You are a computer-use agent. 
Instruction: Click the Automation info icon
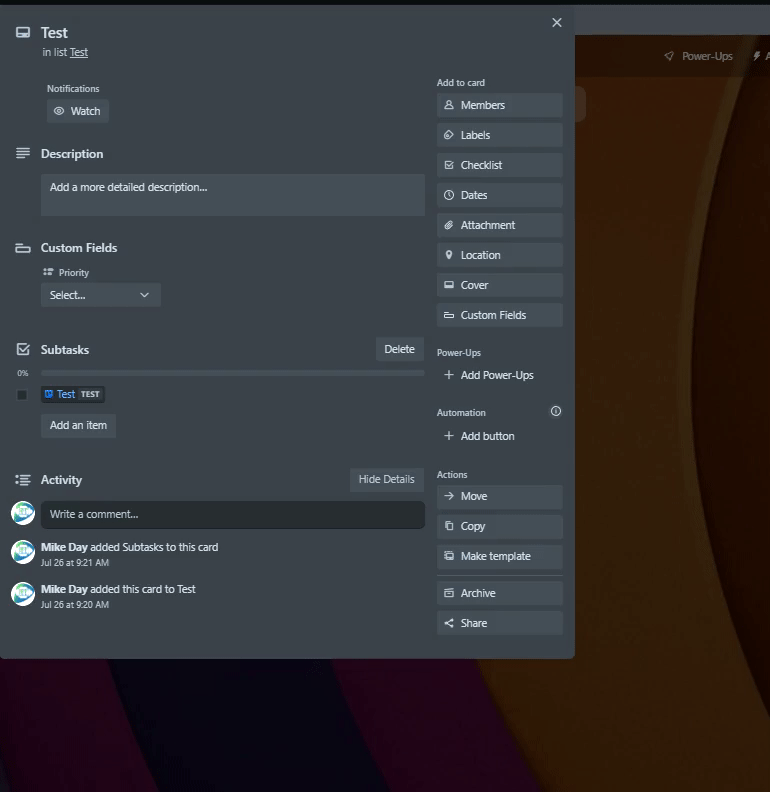(555, 411)
